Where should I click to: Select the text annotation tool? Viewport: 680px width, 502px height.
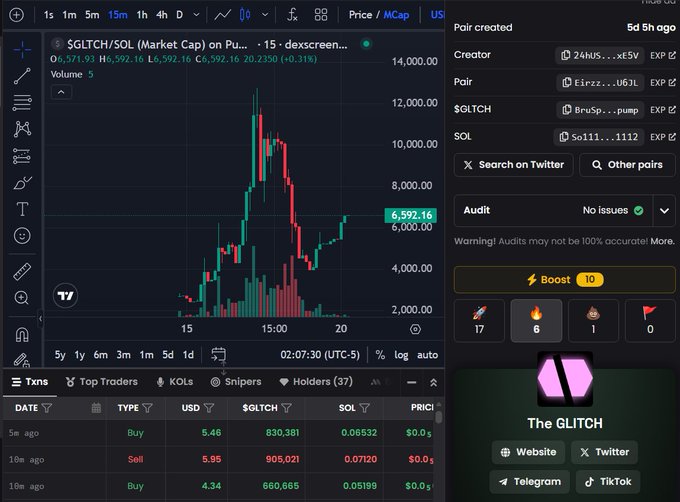[x=22, y=209]
